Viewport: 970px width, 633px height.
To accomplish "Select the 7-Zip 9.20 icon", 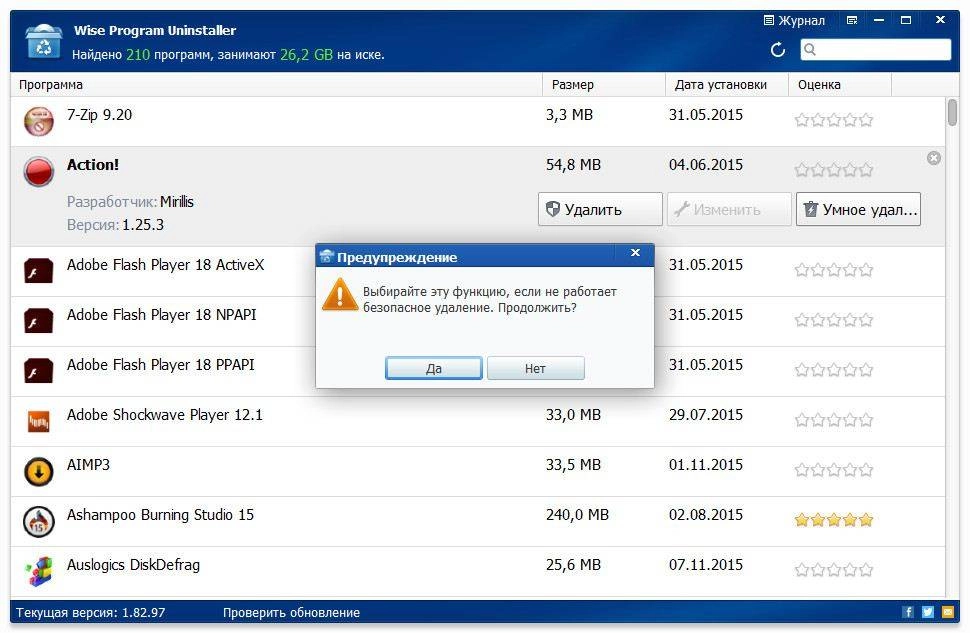I will (x=38, y=121).
